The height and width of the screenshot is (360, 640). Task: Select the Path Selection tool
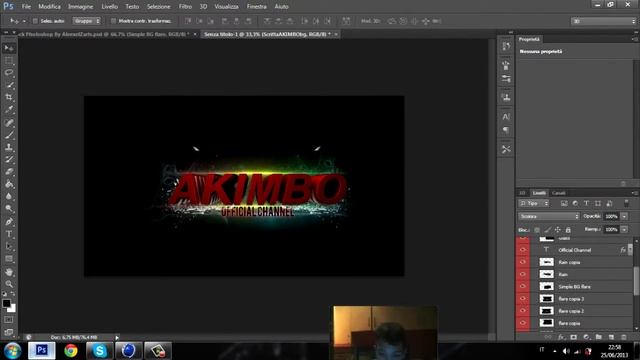click(9, 247)
